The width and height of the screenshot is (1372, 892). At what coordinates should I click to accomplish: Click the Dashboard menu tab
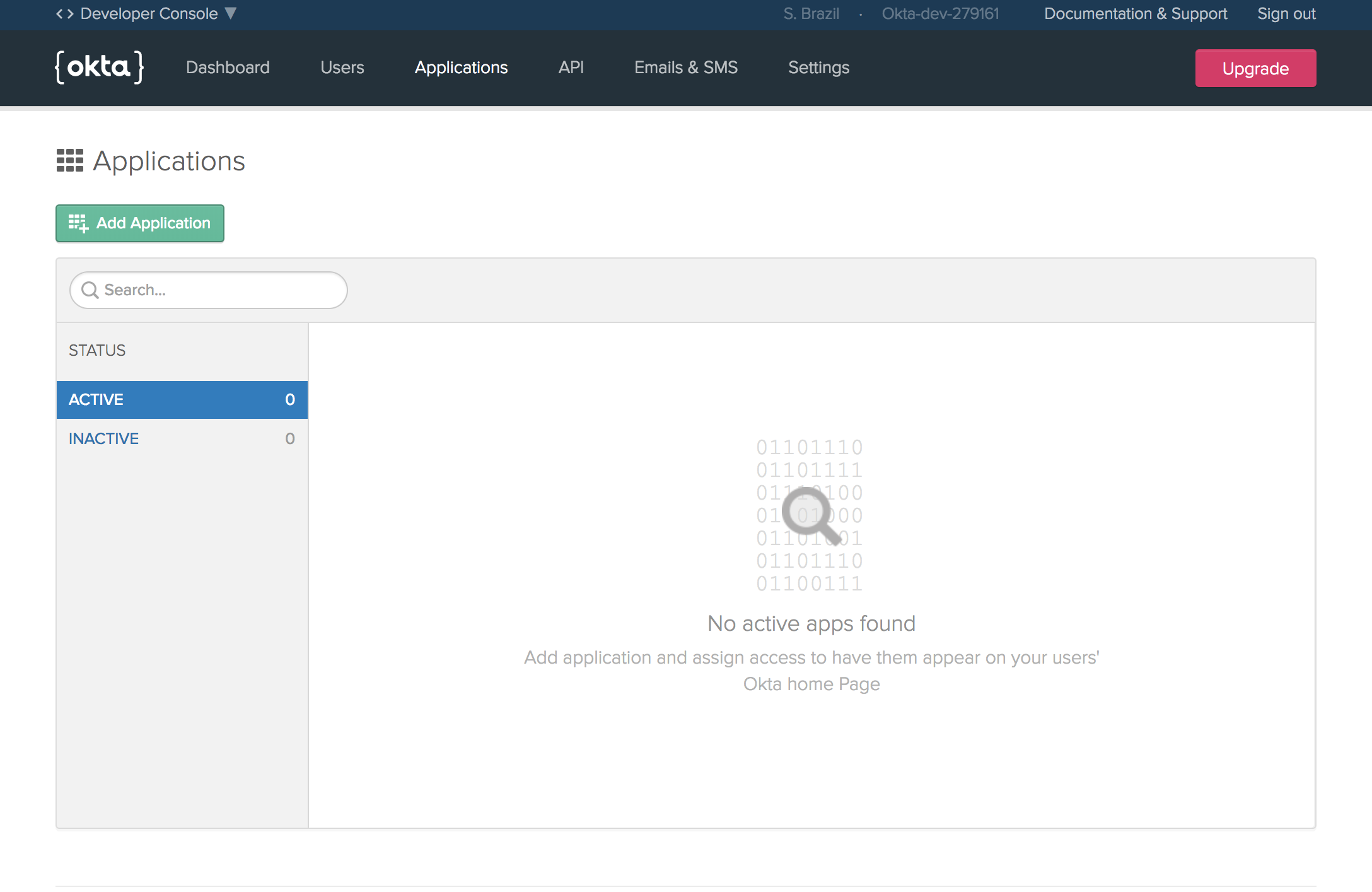[x=227, y=67]
